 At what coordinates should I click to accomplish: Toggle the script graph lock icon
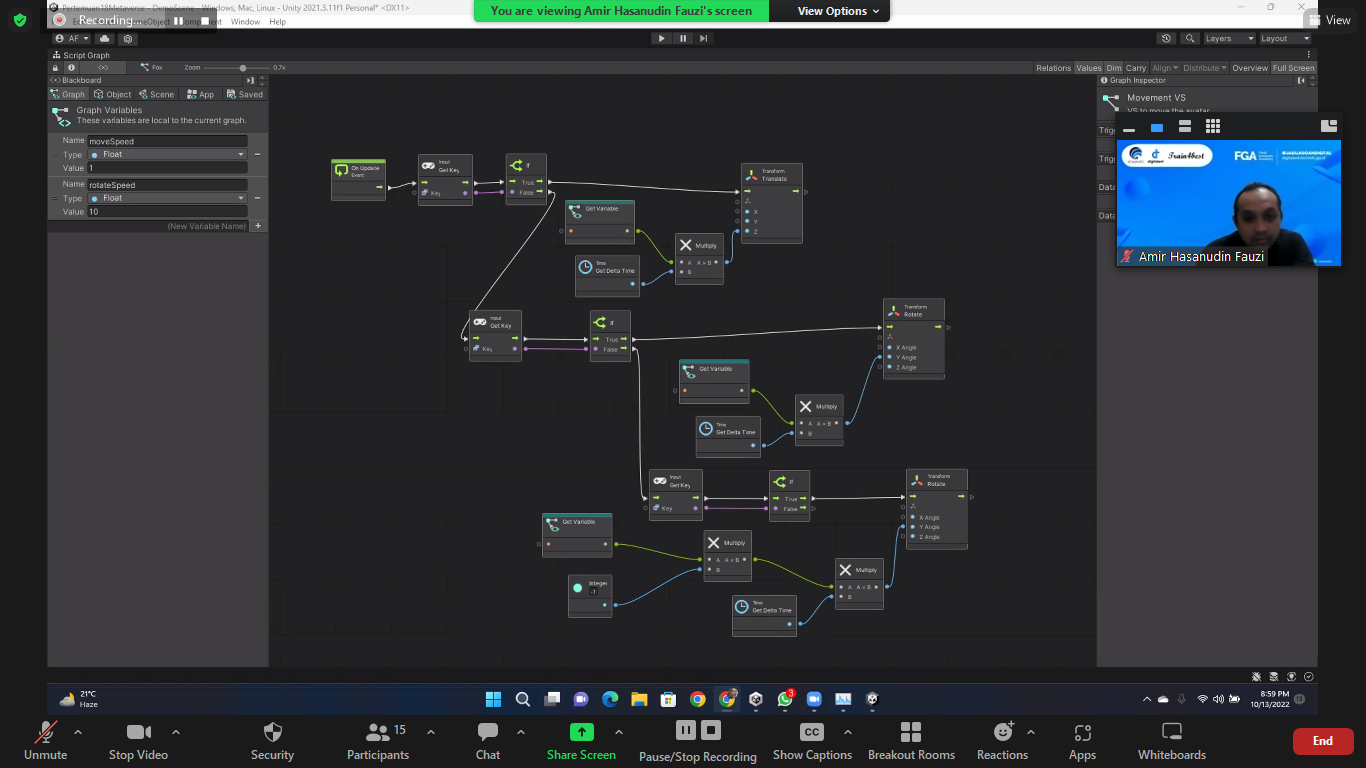[56, 68]
